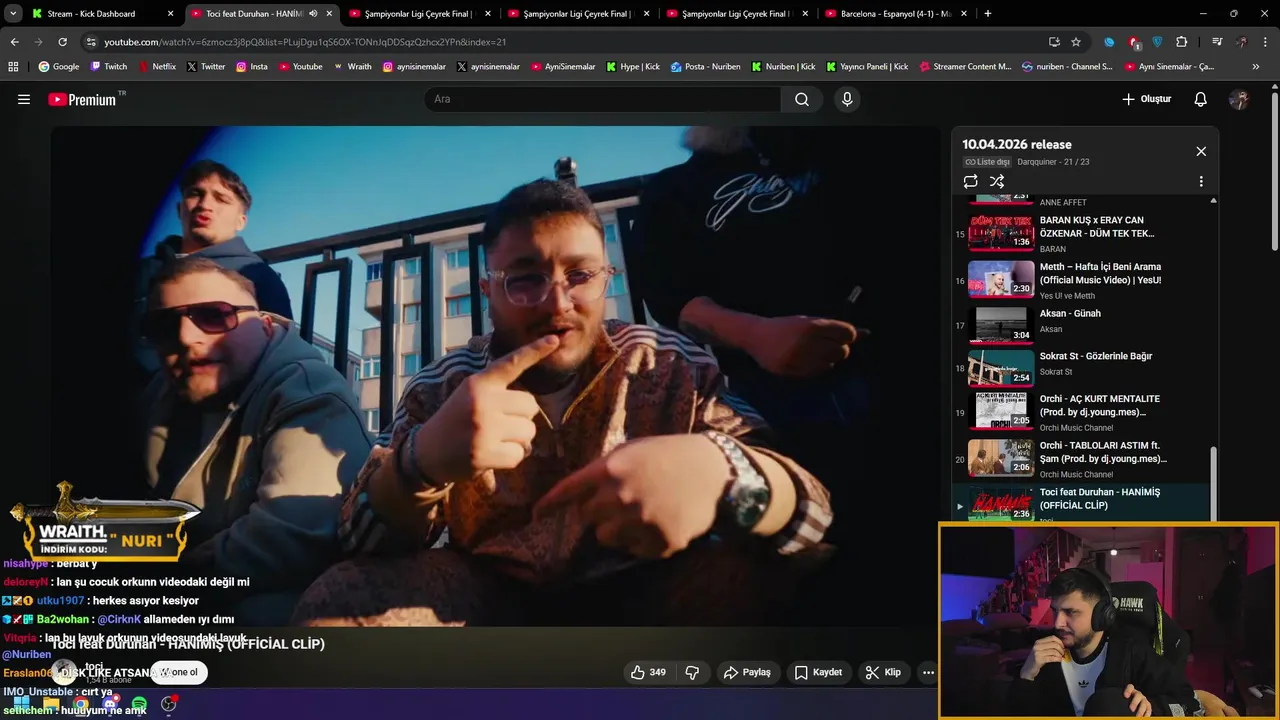The image size is (1280, 720).
Task: Open the Twitch bookmark
Action: (109, 67)
